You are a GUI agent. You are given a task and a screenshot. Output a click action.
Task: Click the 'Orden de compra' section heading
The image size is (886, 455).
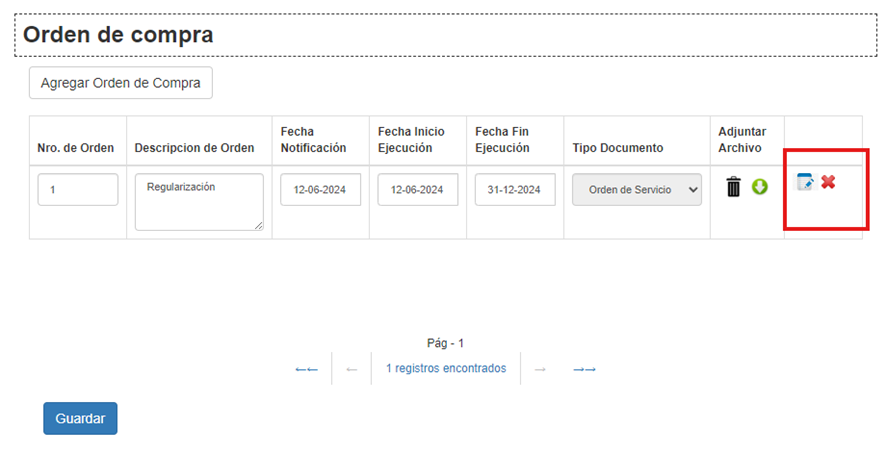coord(118,35)
